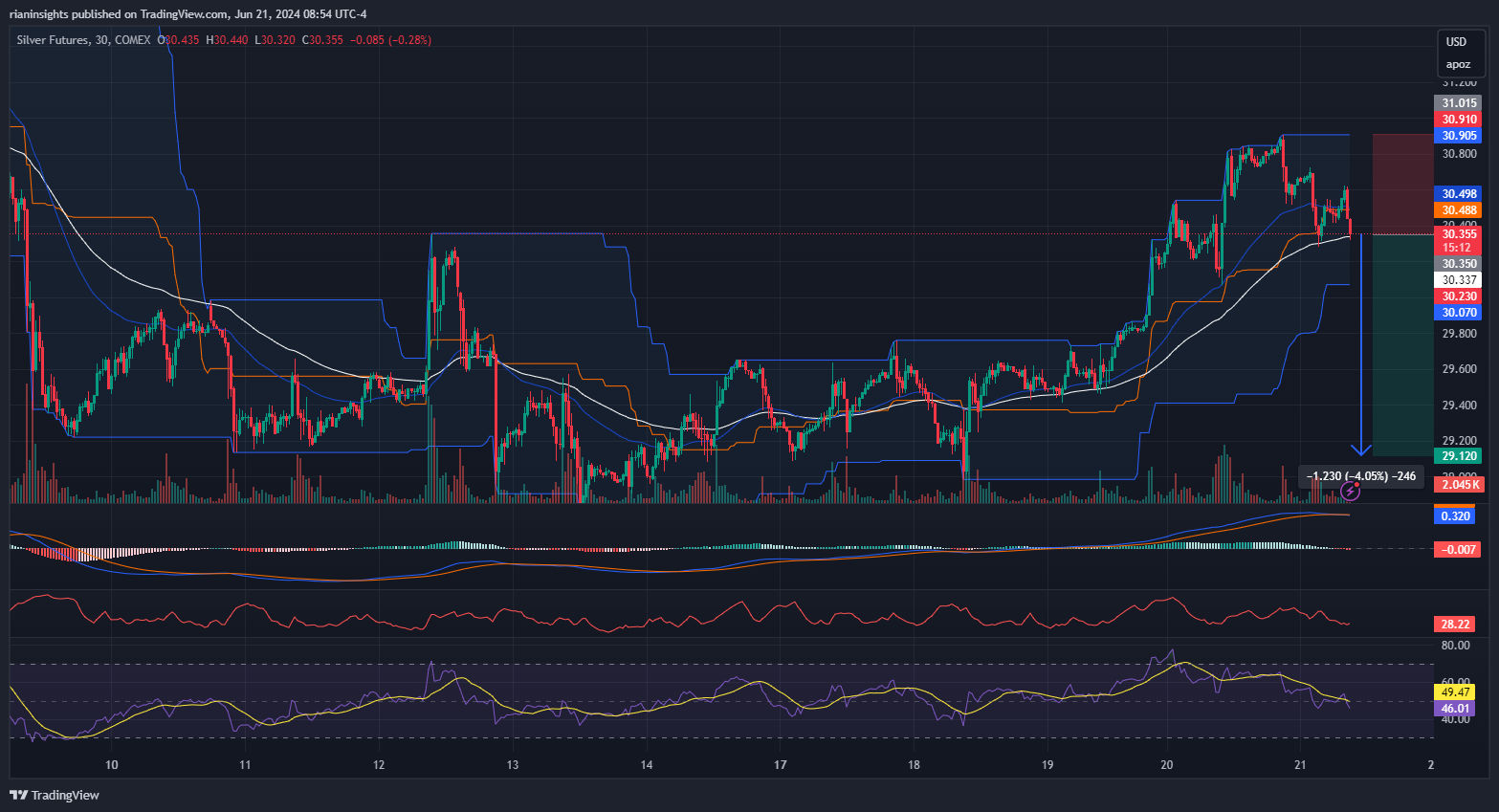Expand the USD/apoz unit switcher panel
1499x812 pixels.
[1460, 53]
